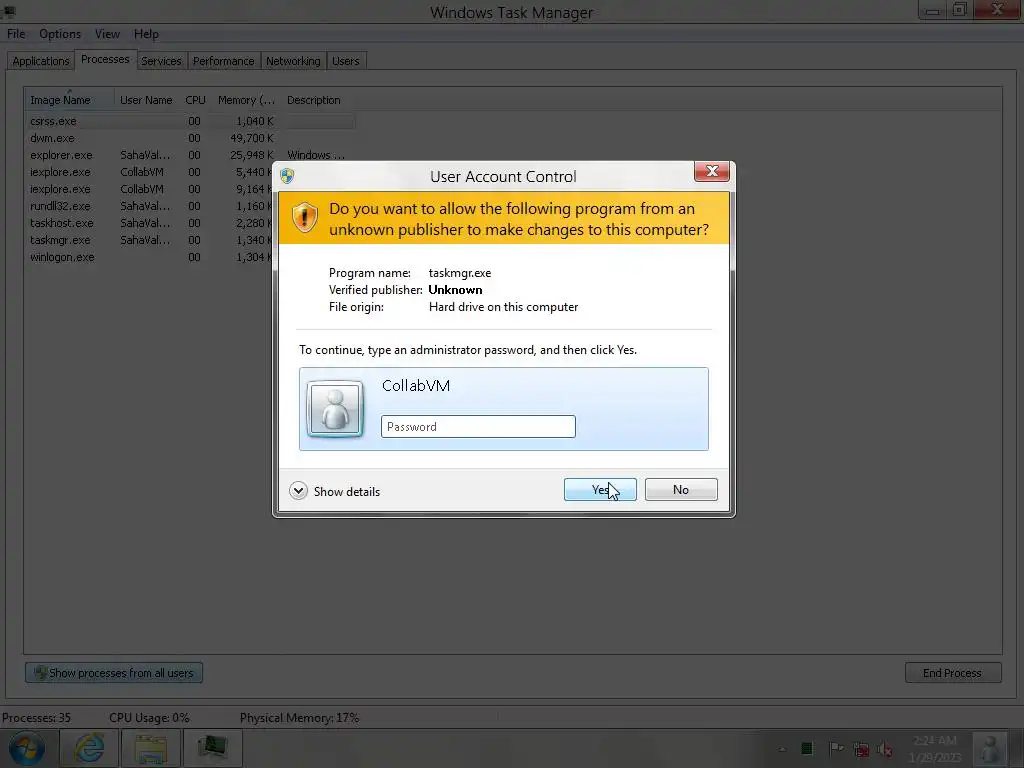This screenshot has width=1024, height=768.
Task: Switch to the Applications tab
Action: click(40, 61)
